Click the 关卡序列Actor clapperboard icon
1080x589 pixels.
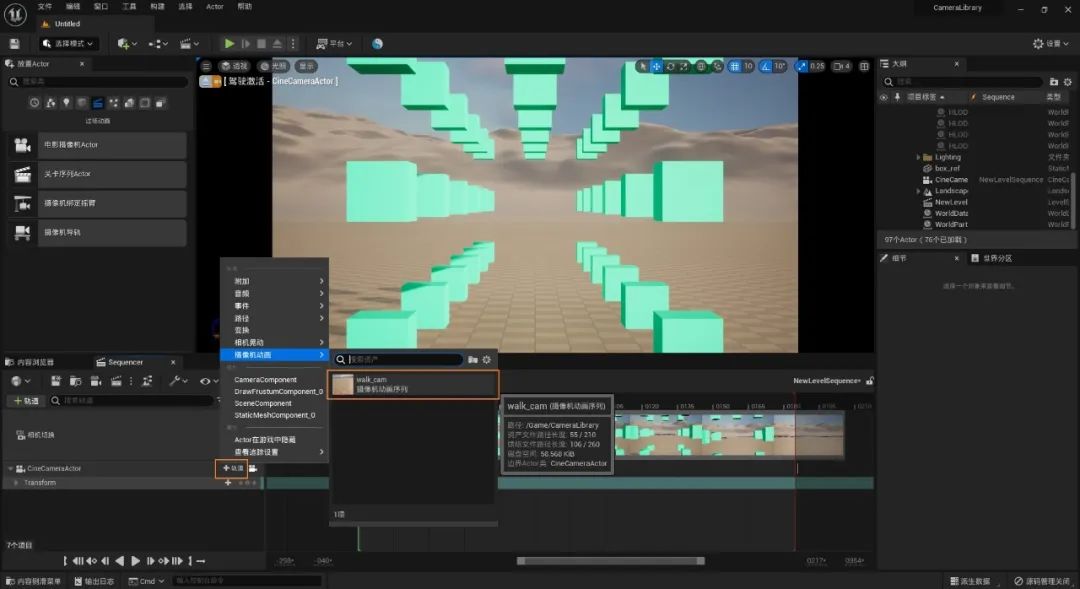pos(22,175)
